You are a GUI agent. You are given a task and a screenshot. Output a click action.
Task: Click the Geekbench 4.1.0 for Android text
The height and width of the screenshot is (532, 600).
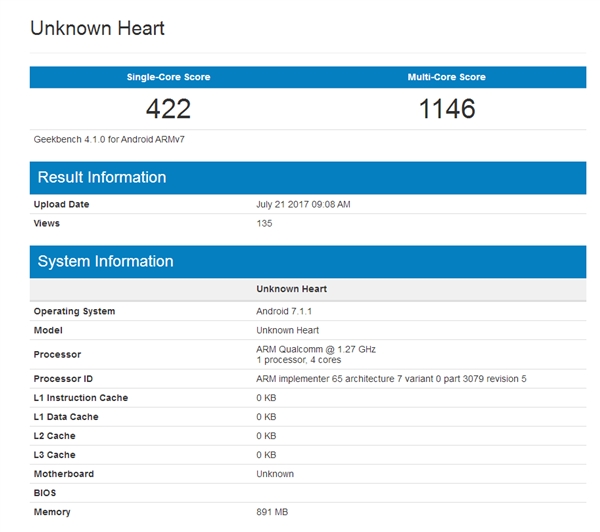[x=109, y=139]
